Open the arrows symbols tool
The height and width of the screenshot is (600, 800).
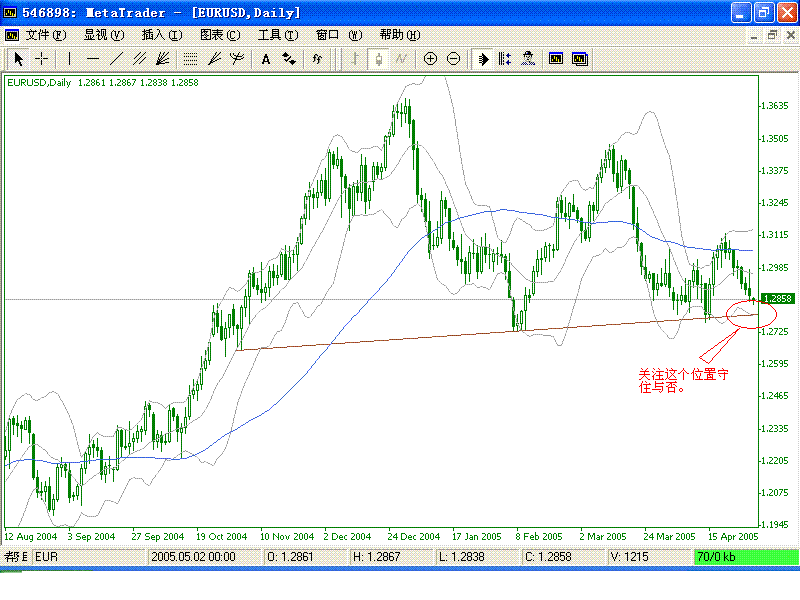click(289, 59)
